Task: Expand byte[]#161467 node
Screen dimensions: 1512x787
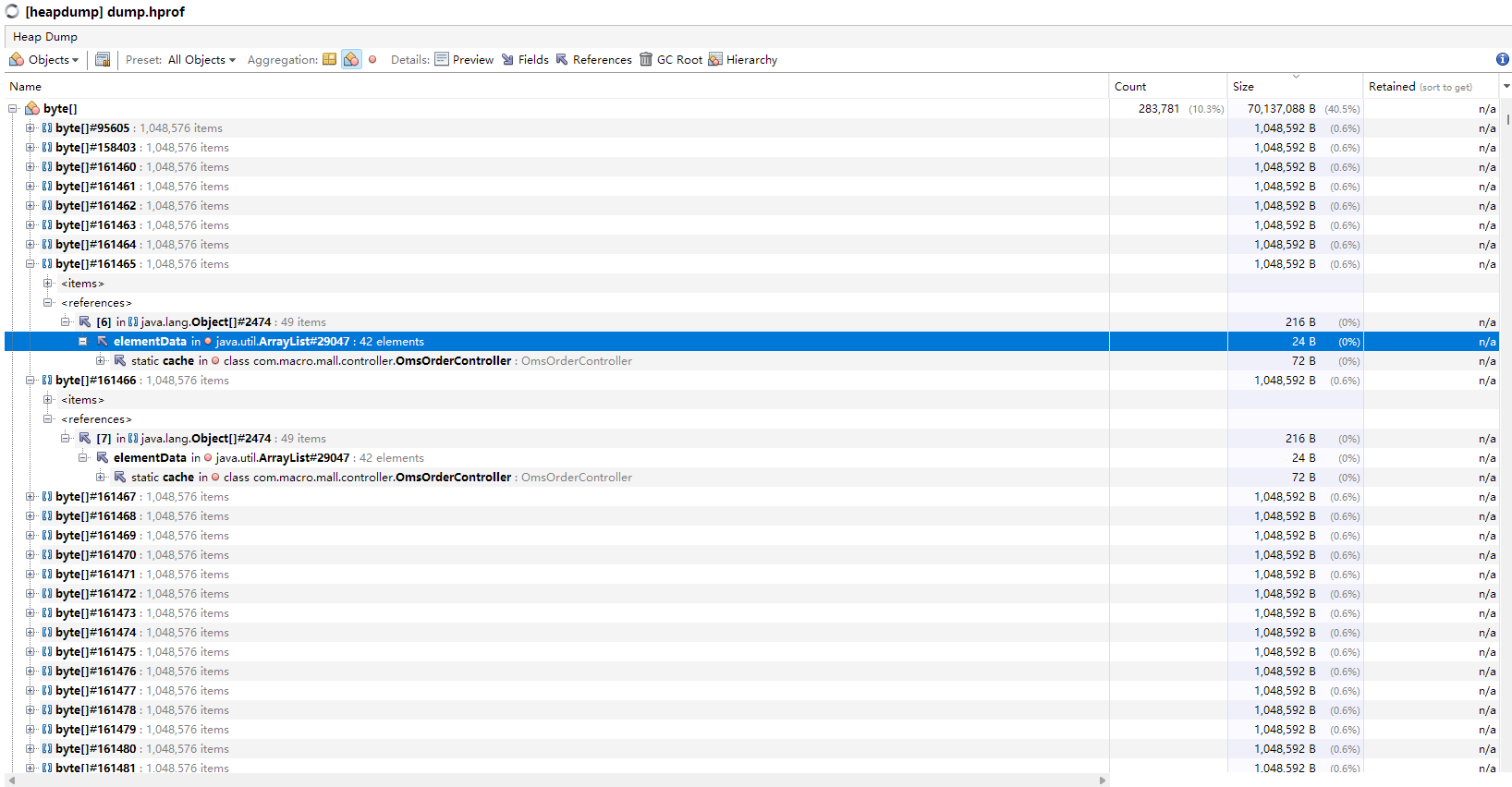Action: click(30, 496)
